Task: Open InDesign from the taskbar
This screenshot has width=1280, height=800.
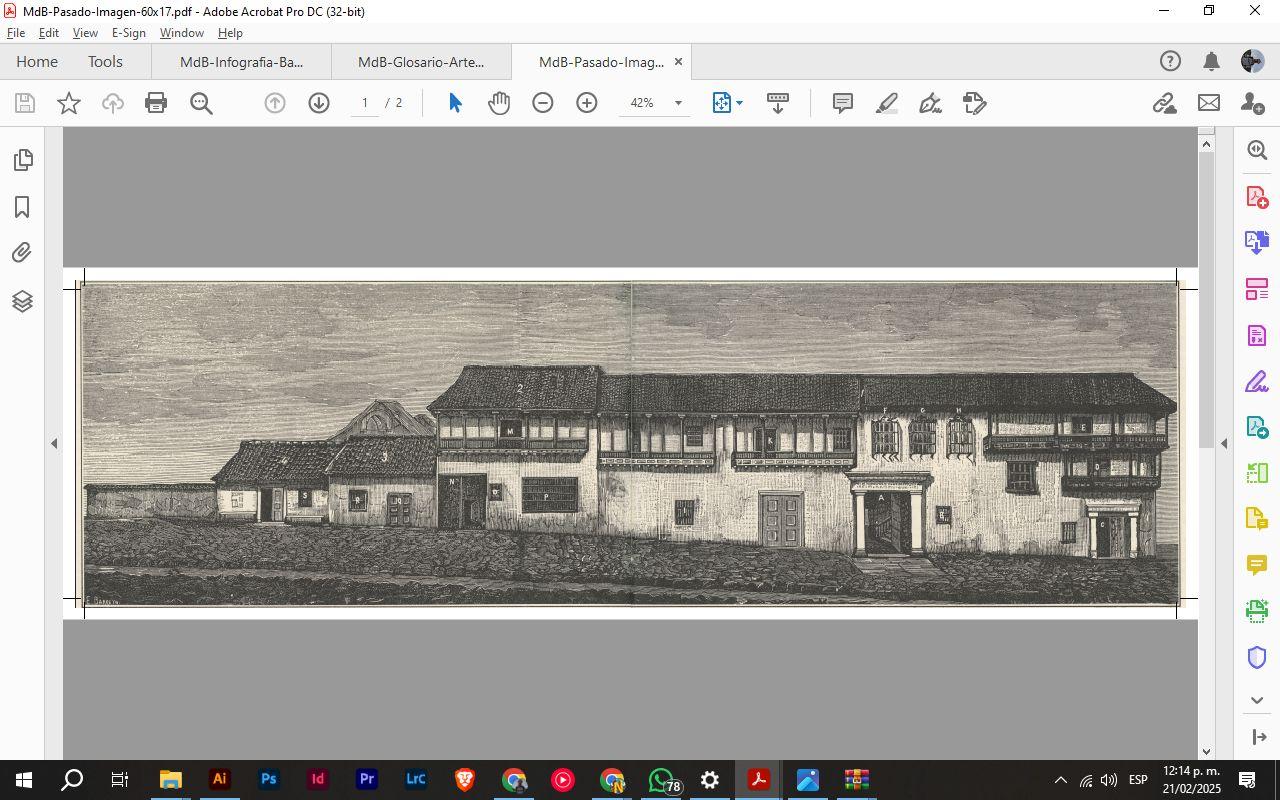Action: click(317, 780)
